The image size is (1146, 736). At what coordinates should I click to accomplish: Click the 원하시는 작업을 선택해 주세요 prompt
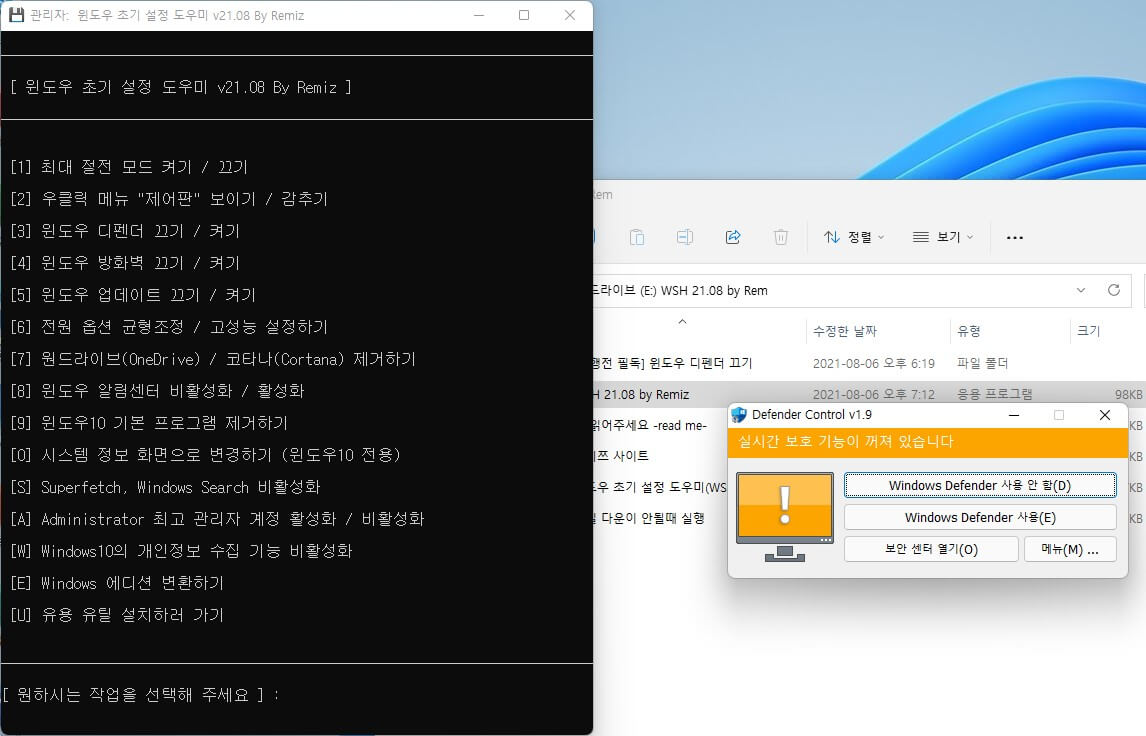[140, 694]
